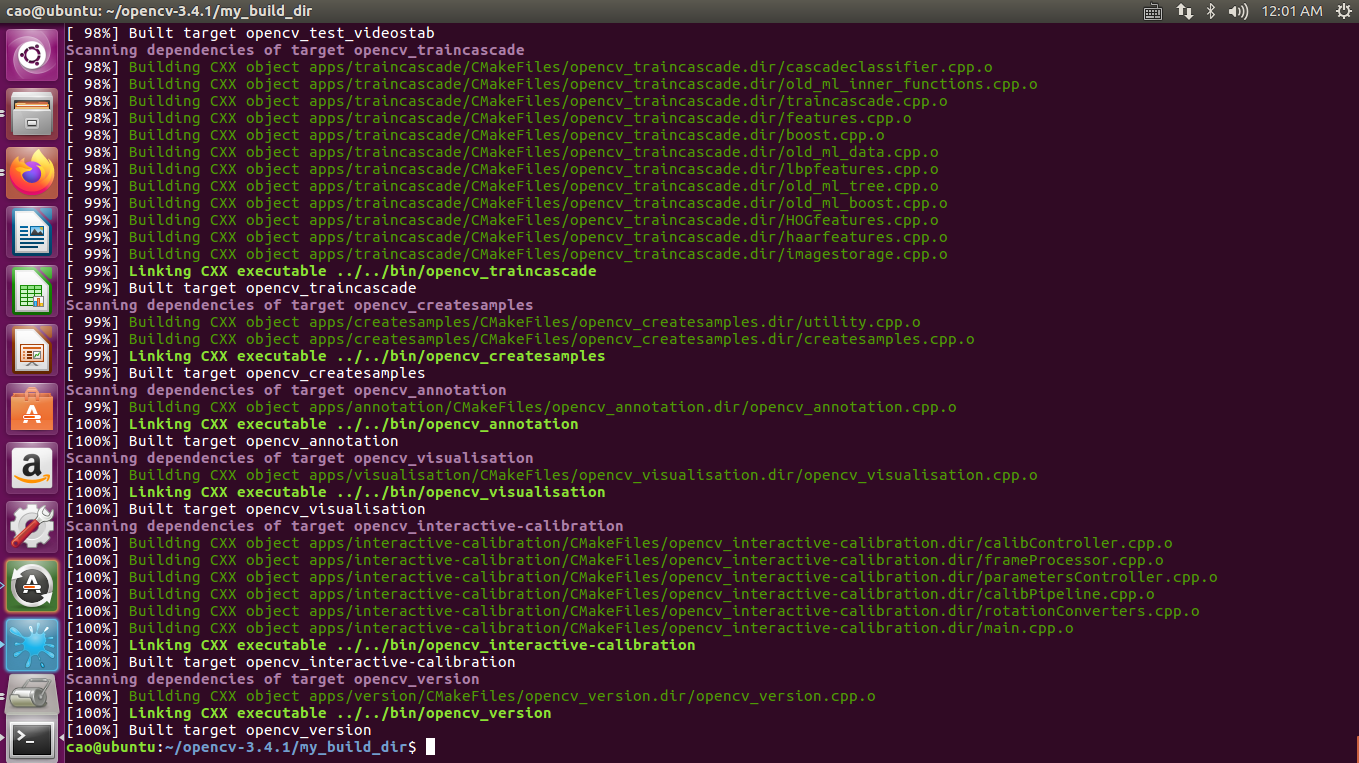Click 'Built target opencv_annotation' line

pos(232,441)
